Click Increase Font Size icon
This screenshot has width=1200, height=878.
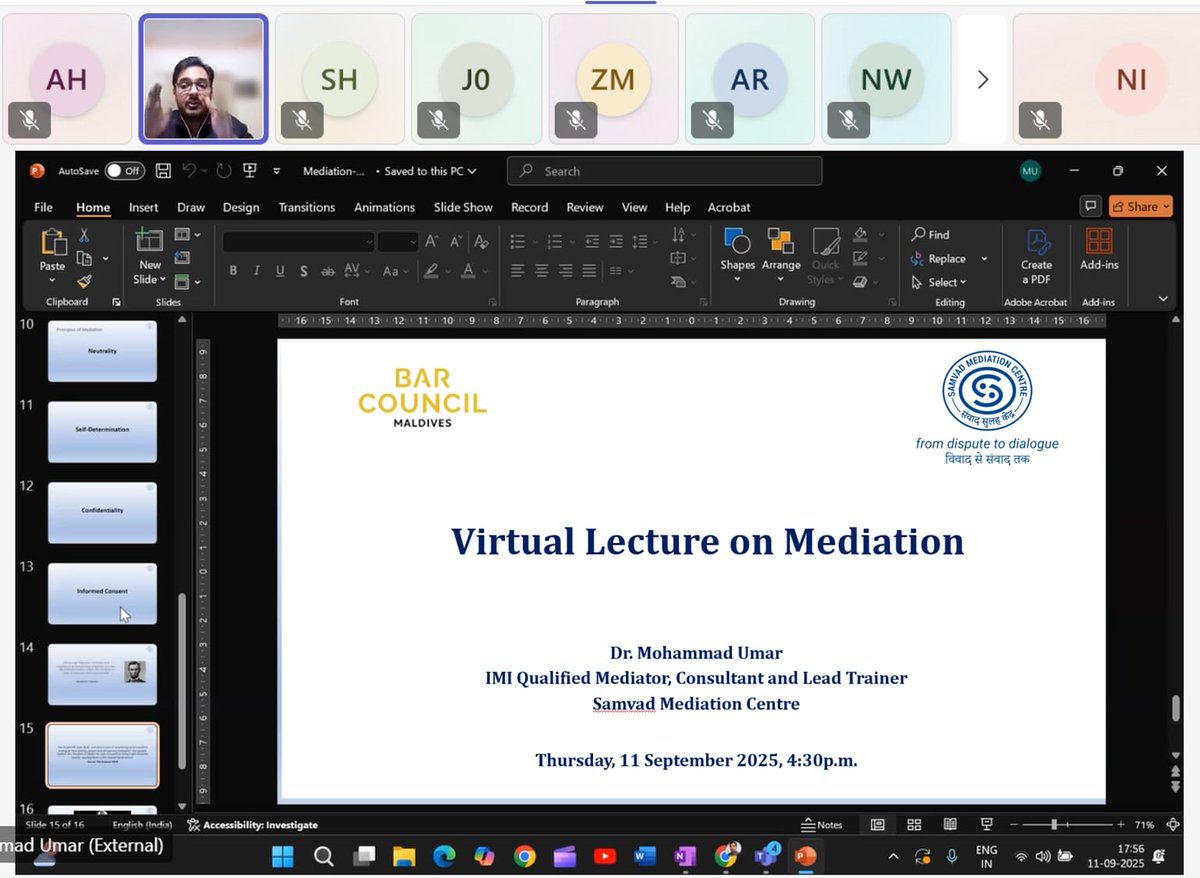coord(432,241)
